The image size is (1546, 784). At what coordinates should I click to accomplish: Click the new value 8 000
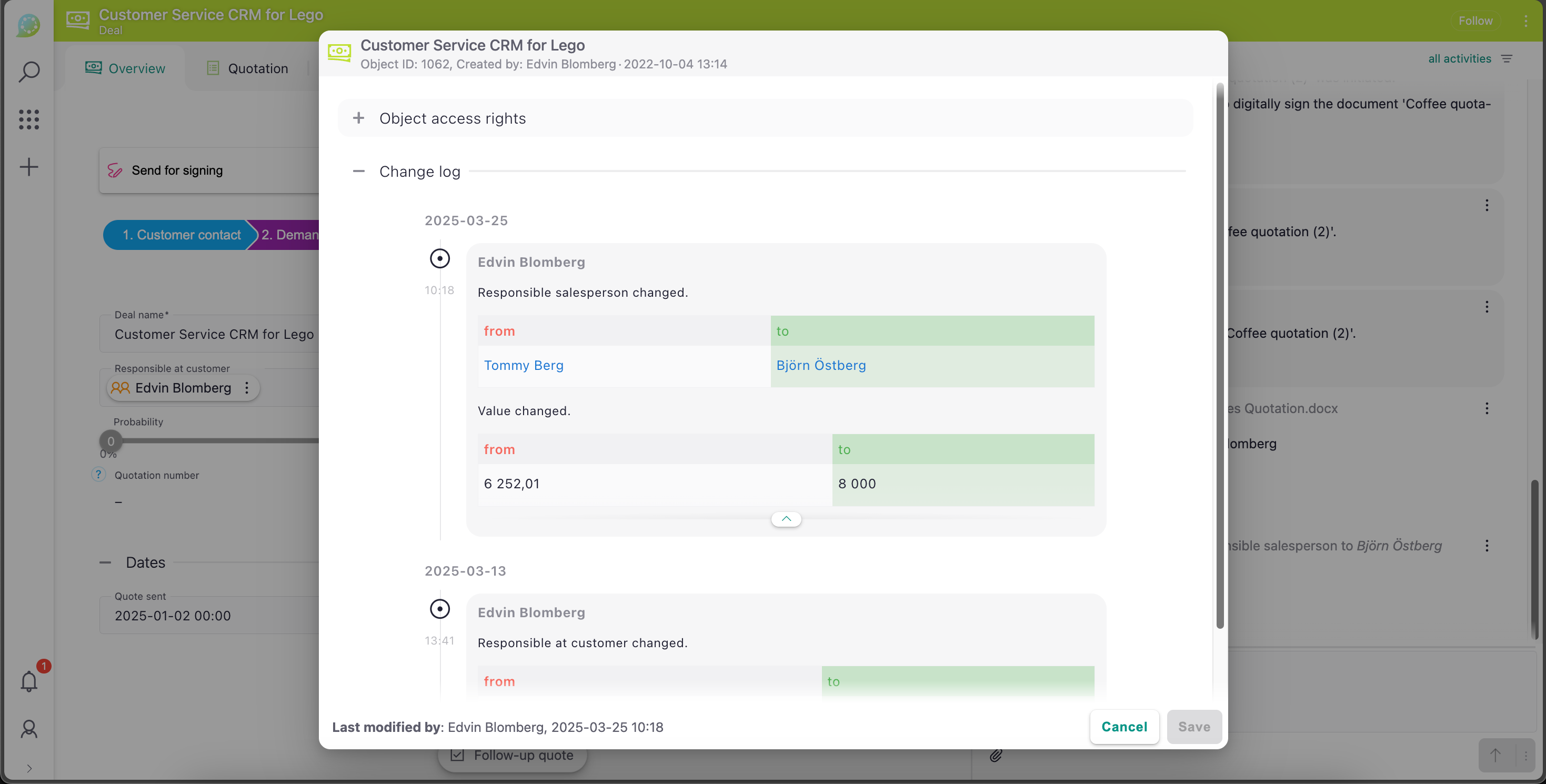pyautogui.click(x=857, y=483)
